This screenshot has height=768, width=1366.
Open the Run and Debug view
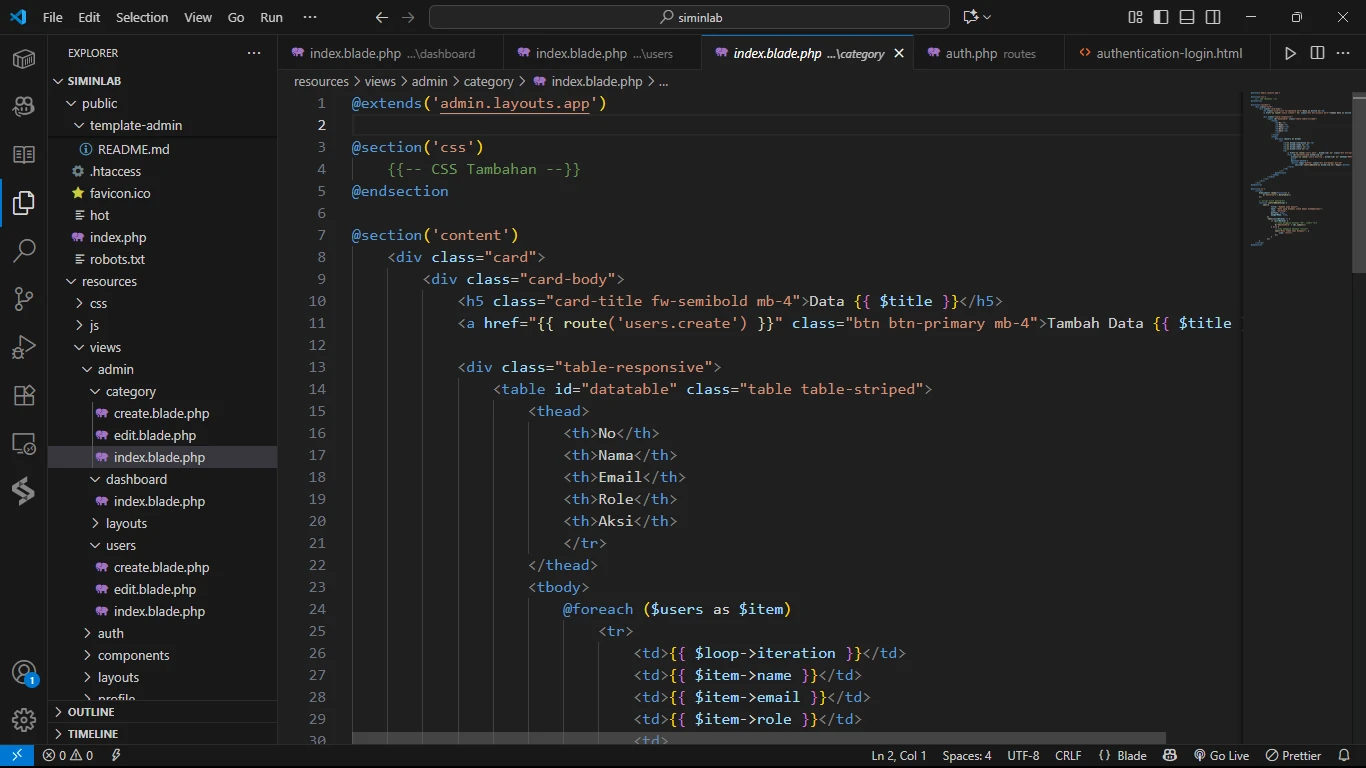pos(24,347)
